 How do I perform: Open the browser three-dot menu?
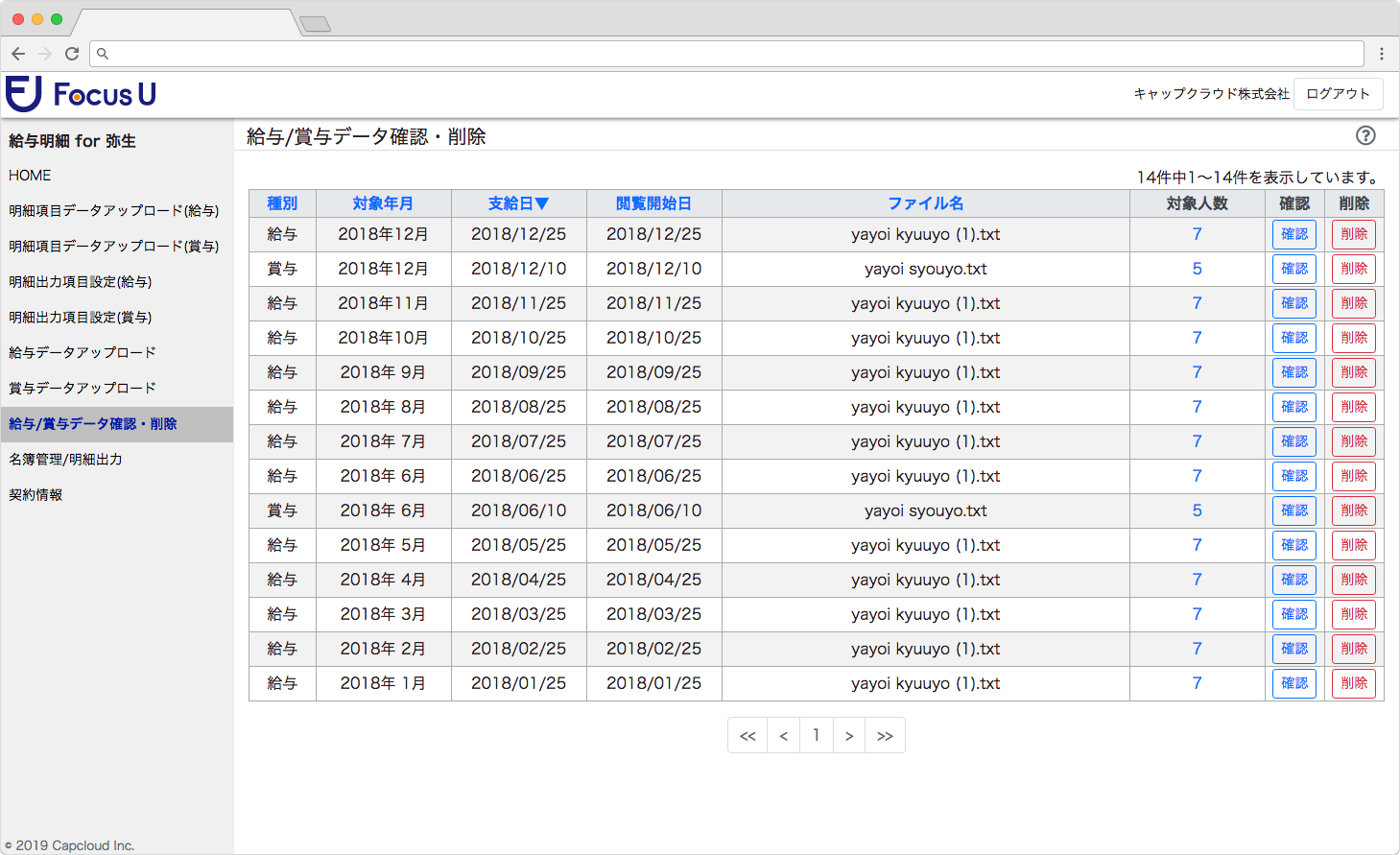coord(1381,54)
